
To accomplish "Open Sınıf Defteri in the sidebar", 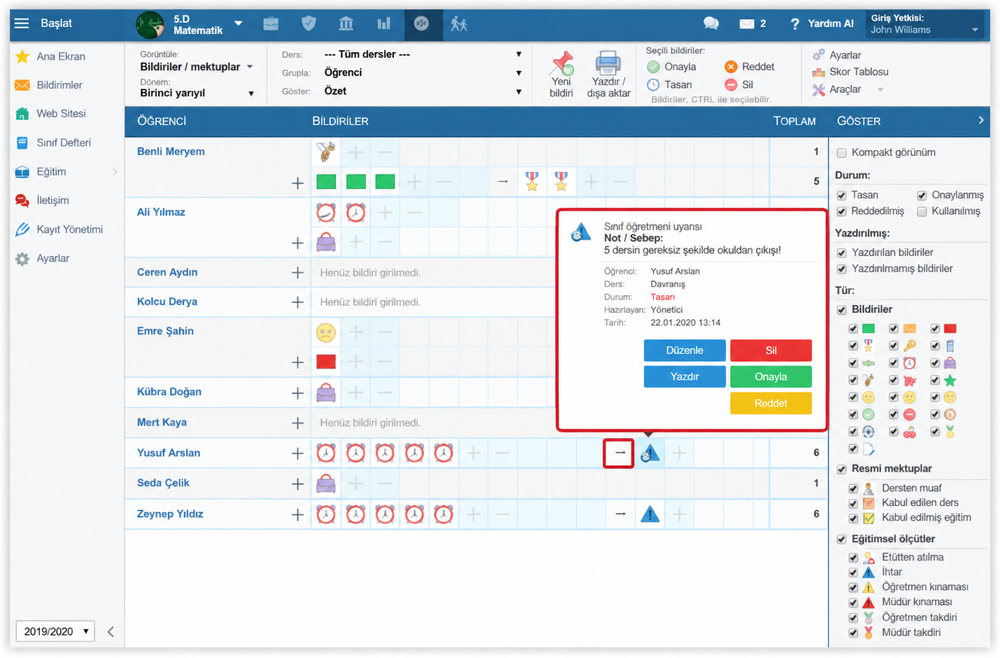I will pos(63,143).
